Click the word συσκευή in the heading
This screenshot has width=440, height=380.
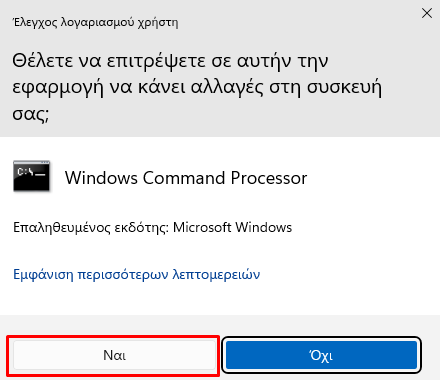[344, 87]
